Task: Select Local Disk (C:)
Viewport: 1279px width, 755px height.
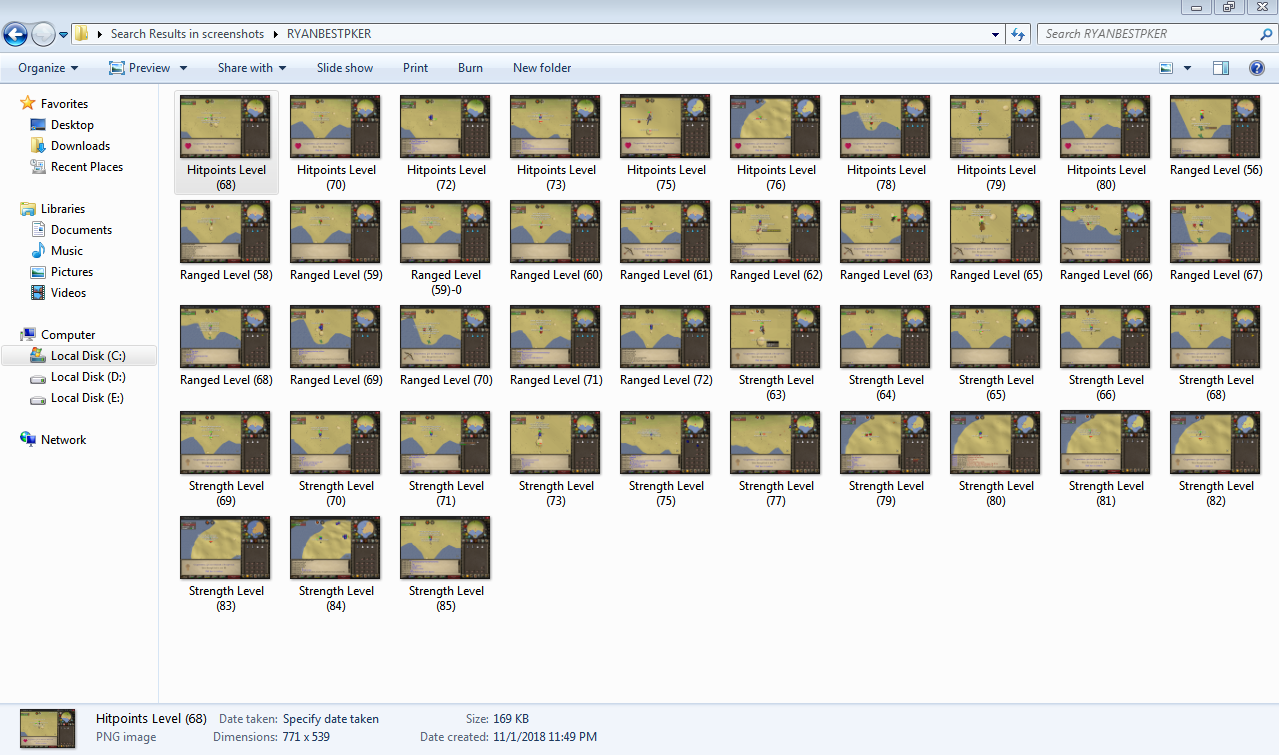Action: [88, 356]
